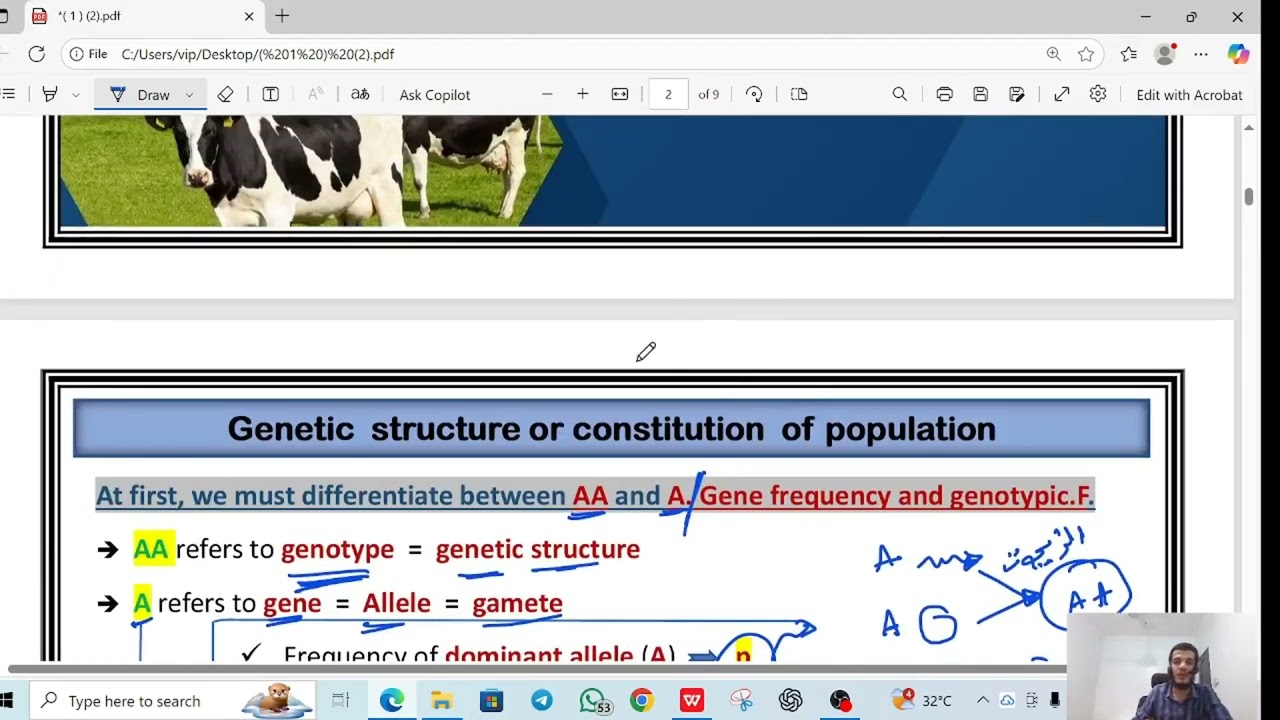Screen dimensions: 1280x720
Task: Click the Save as icon
Action: pos(1017,94)
